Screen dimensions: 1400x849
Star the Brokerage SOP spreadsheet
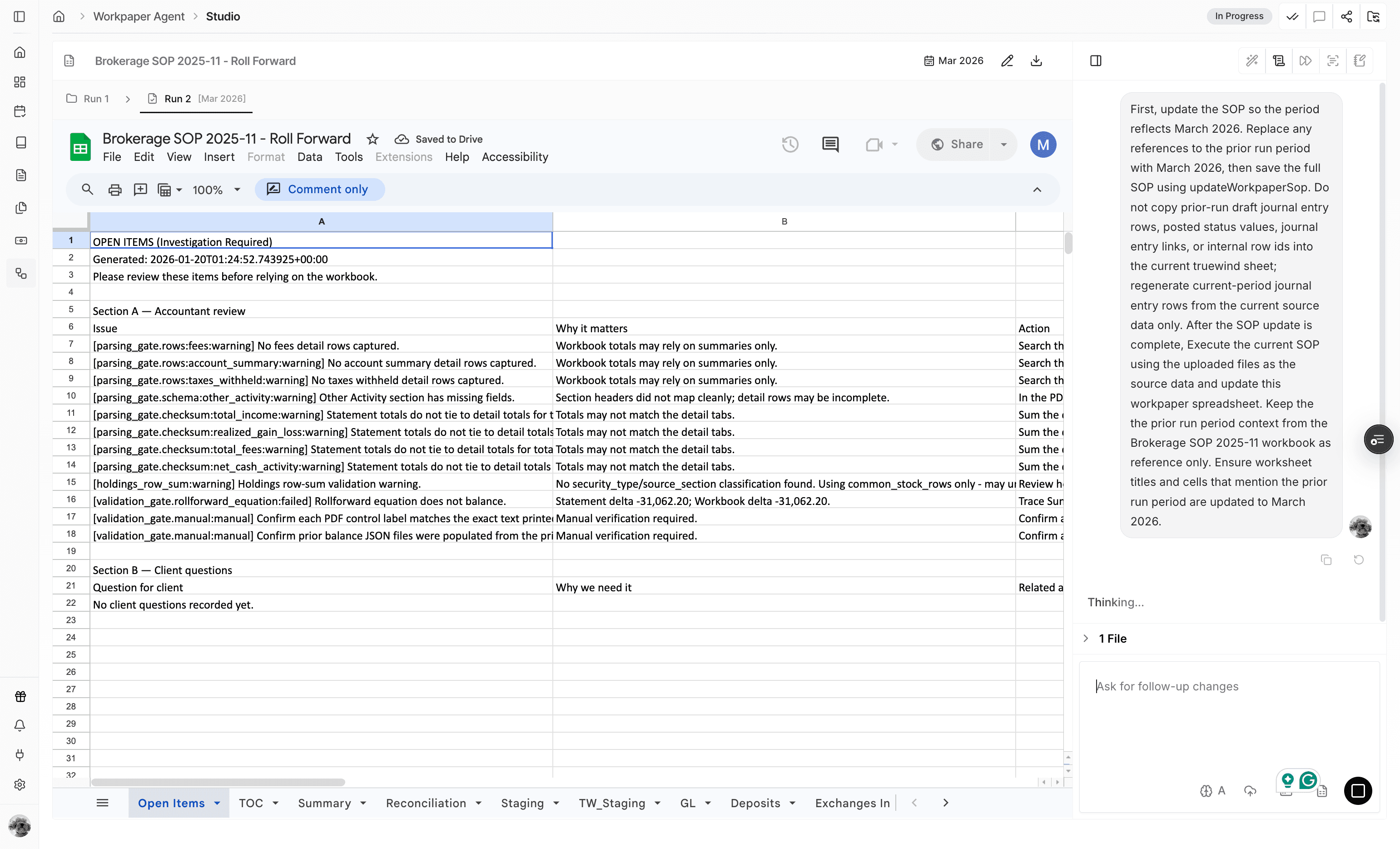pyautogui.click(x=372, y=140)
